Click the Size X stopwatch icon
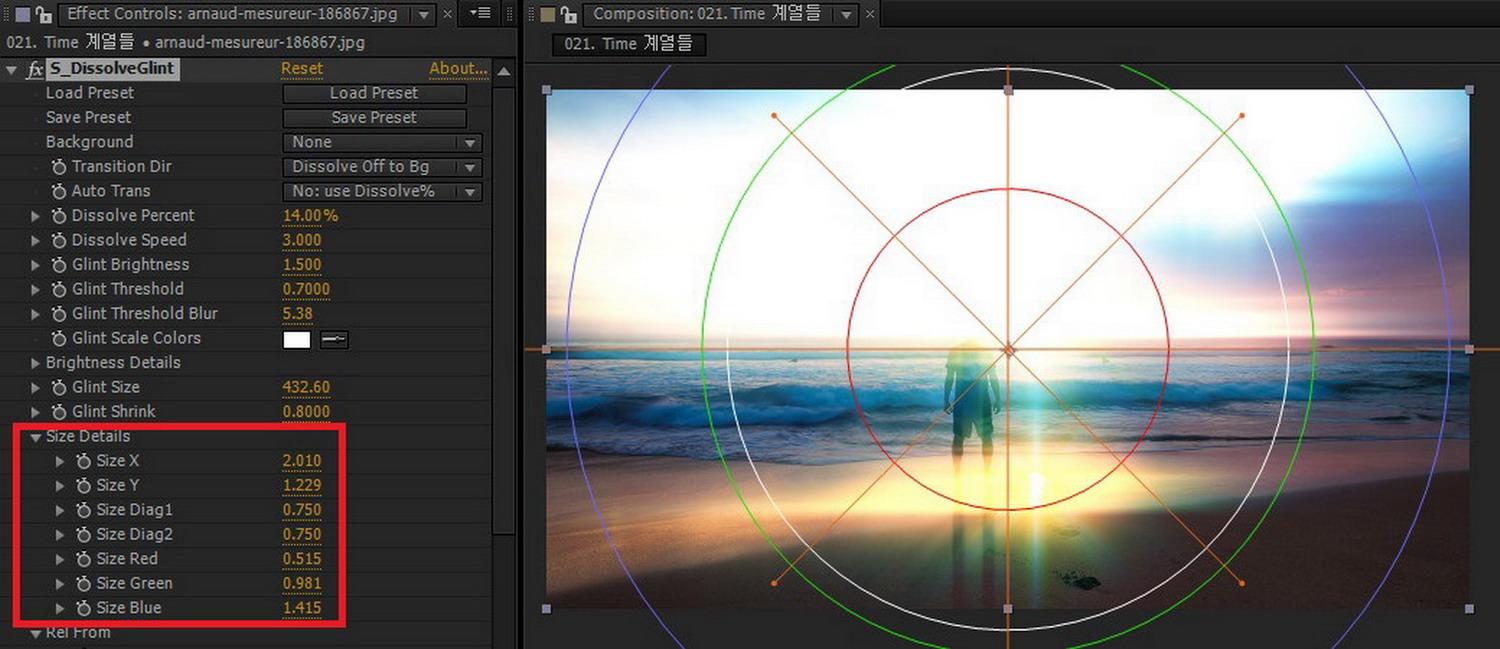This screenshot has width=1500, height=649. click(84, 461)
